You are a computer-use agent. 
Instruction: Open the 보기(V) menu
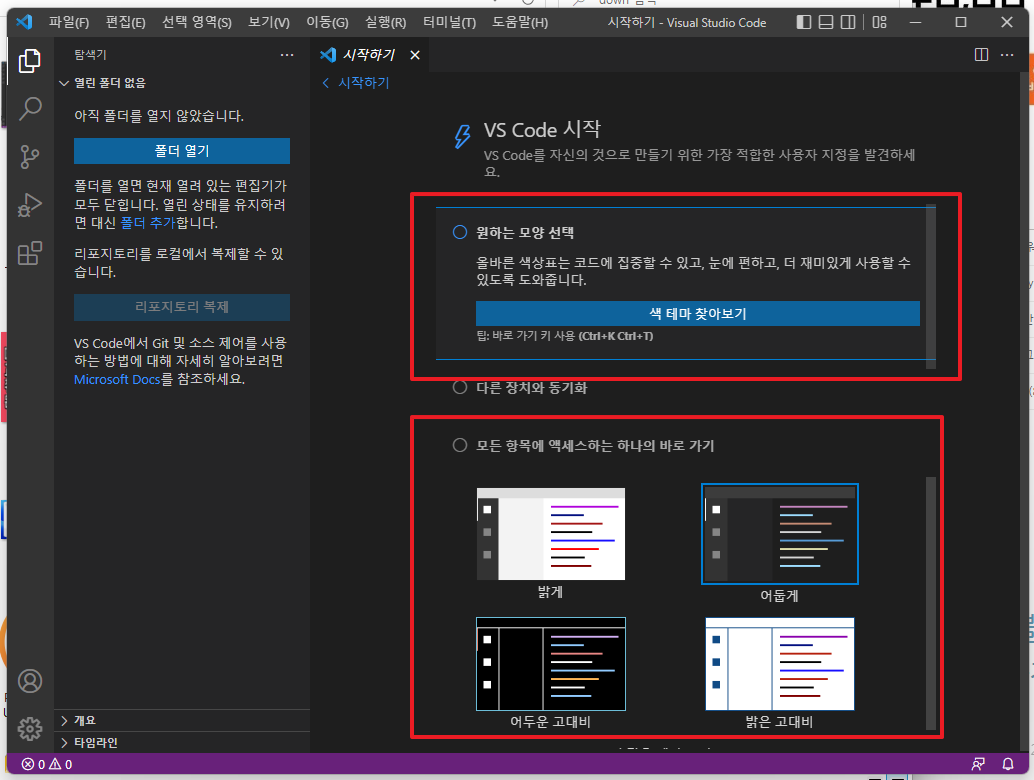coord(268,22)
